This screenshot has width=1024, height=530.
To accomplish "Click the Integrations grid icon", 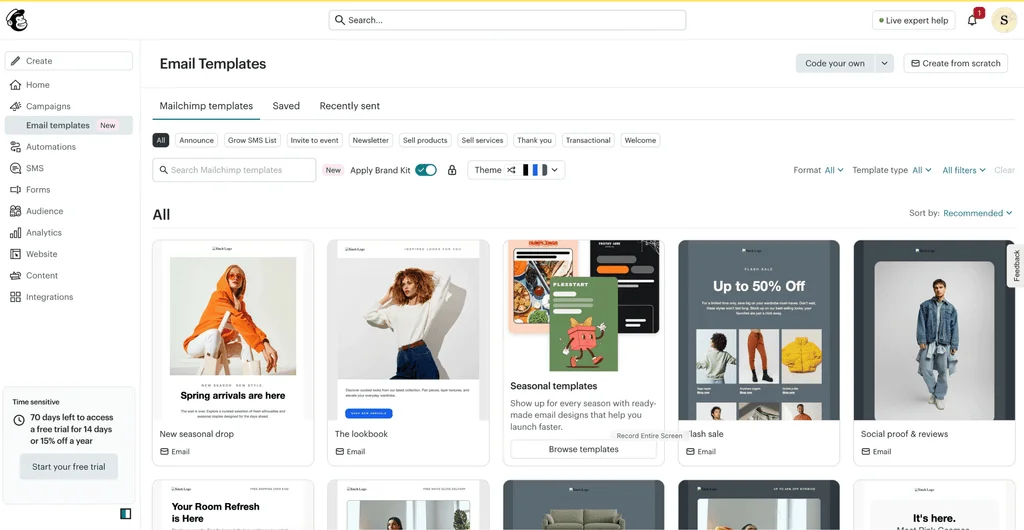I will 16,297.
